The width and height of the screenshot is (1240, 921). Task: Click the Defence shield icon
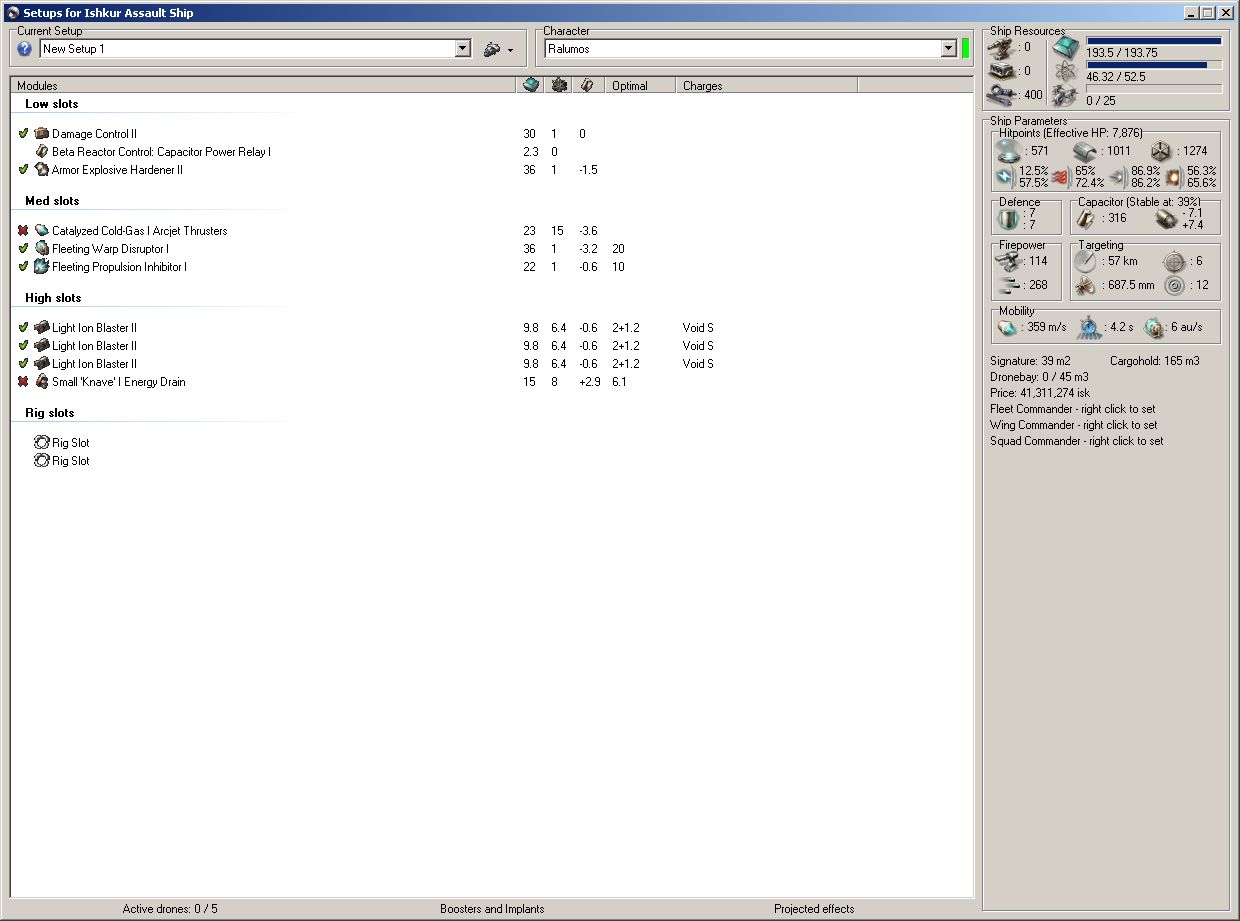[1008, 219]
